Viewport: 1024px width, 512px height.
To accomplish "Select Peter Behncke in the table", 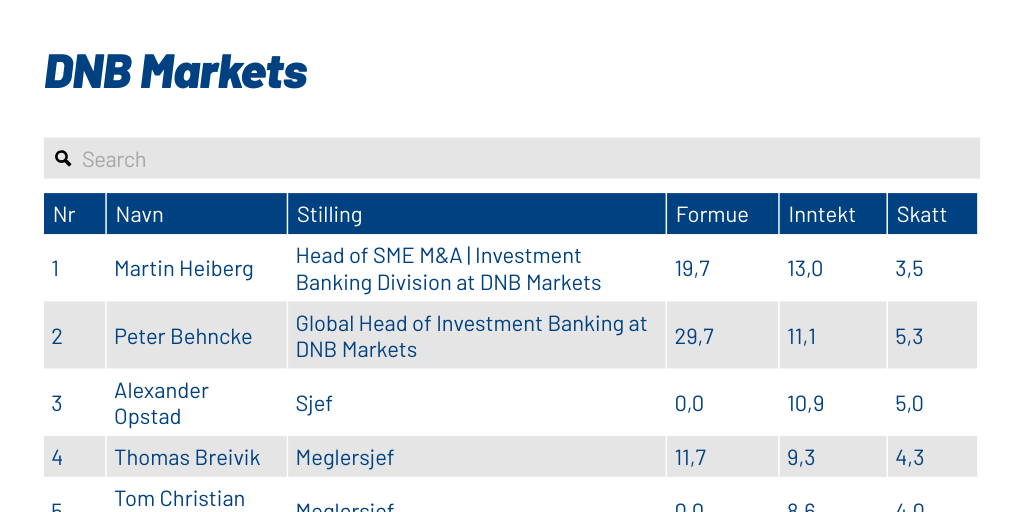I will [x=183, y=337].
